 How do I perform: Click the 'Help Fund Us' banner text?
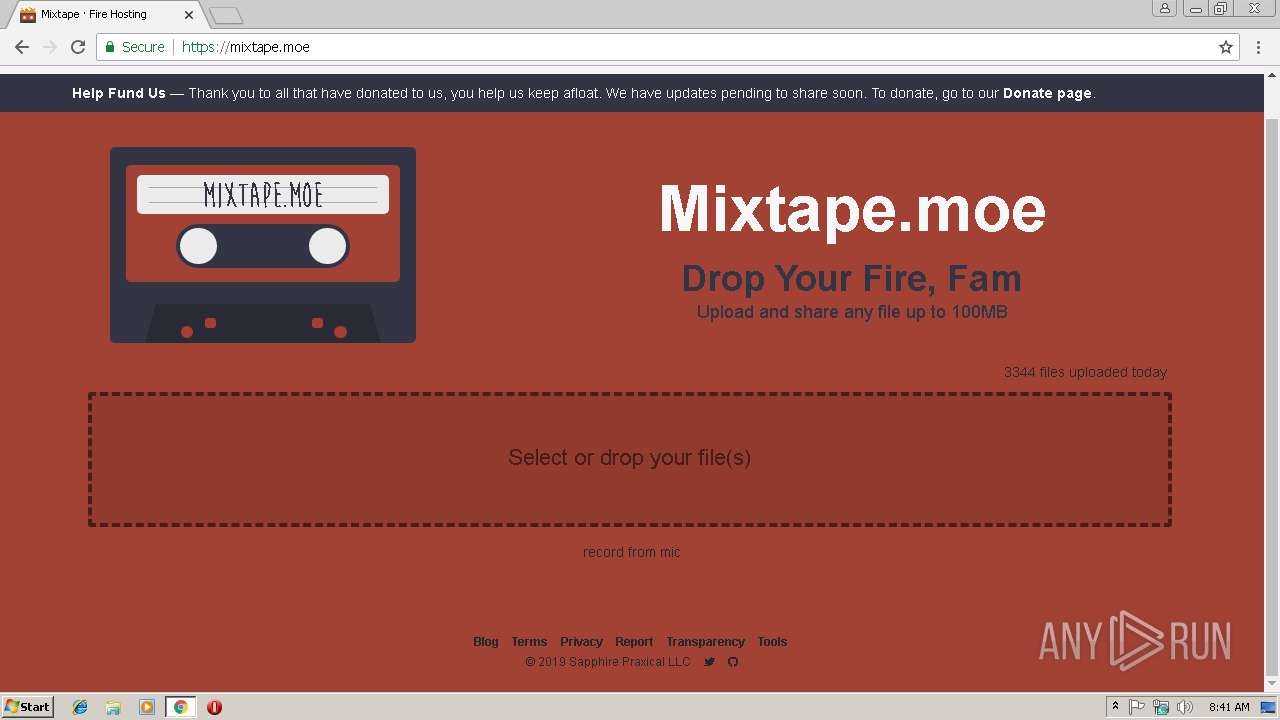[119, 93]
